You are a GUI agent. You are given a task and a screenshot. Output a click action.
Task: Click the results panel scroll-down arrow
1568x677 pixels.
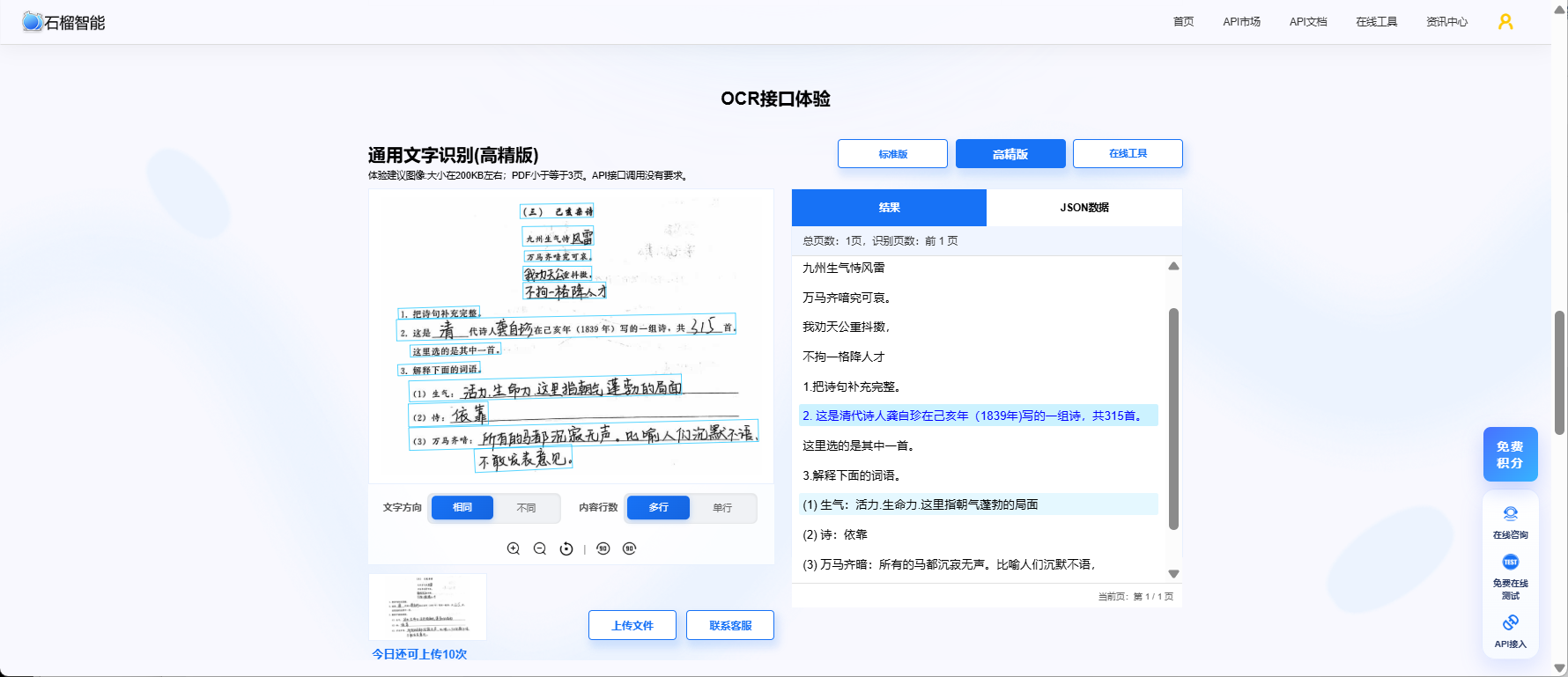pyautogui.click(x=1173, y=573)
